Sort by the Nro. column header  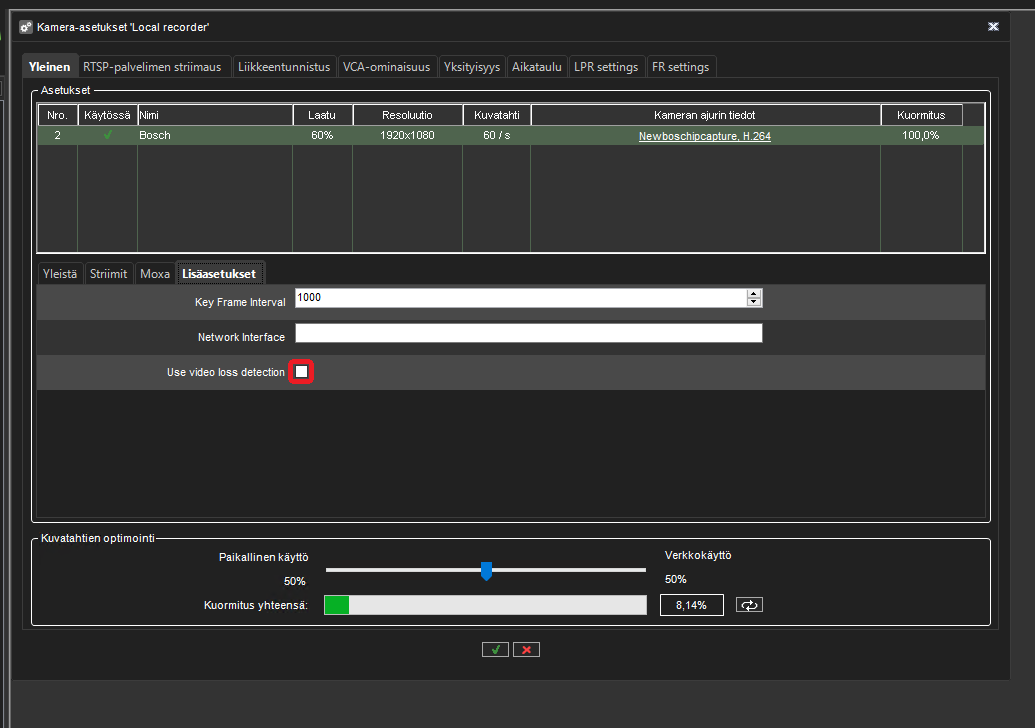coord(57,115)
